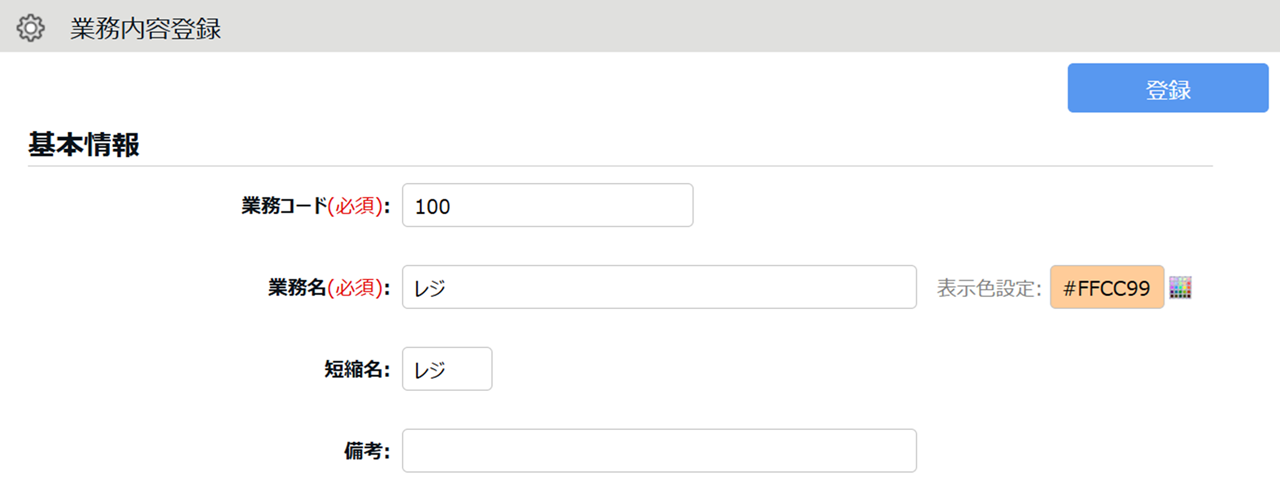
Task: Click the 100 value in the code field
Action: pos(433,207)
